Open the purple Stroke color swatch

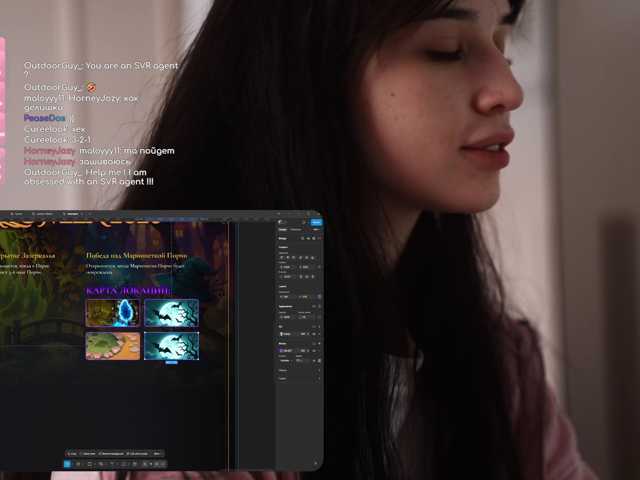(282, 351)
